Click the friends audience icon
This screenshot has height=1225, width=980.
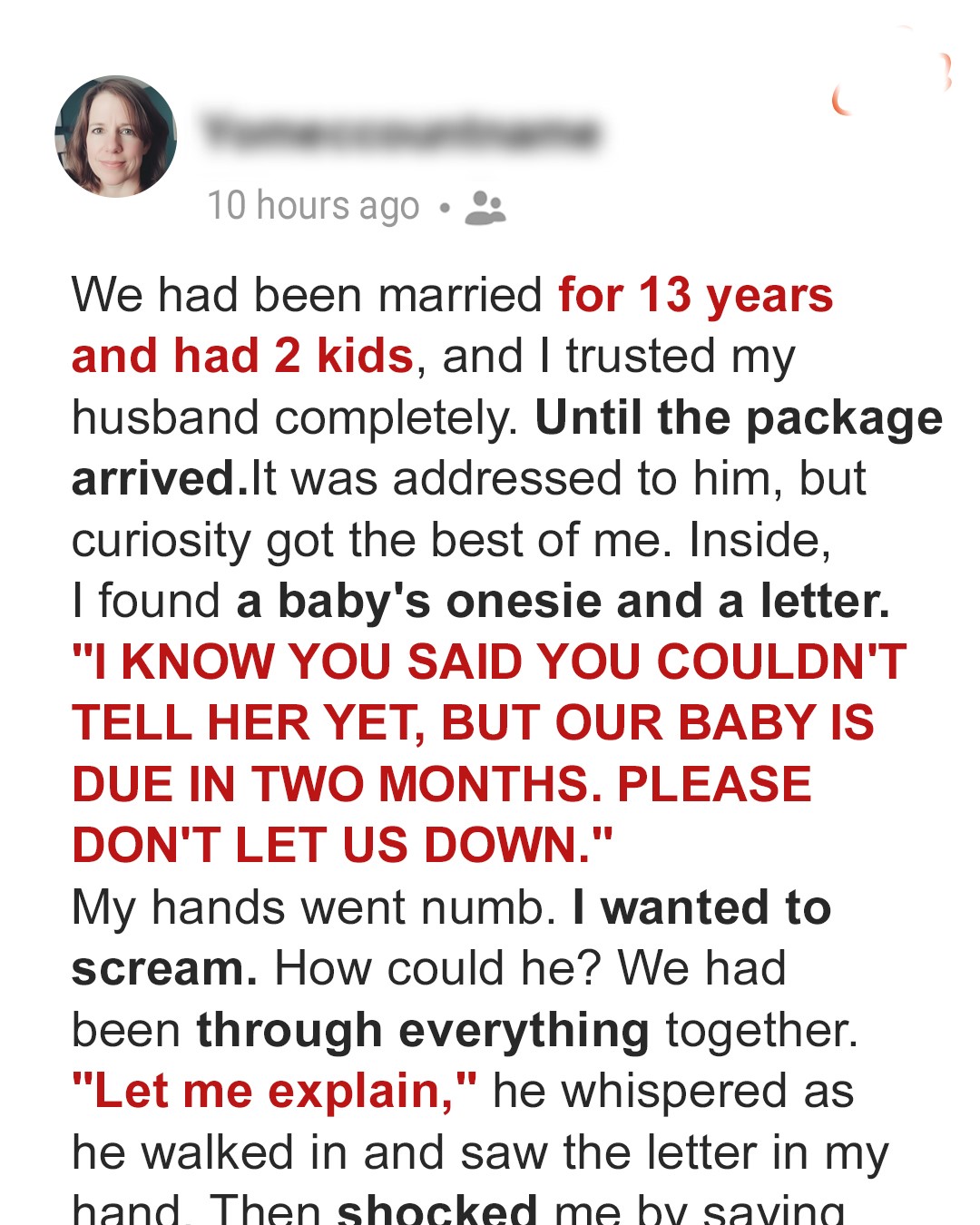click(485, 208)
